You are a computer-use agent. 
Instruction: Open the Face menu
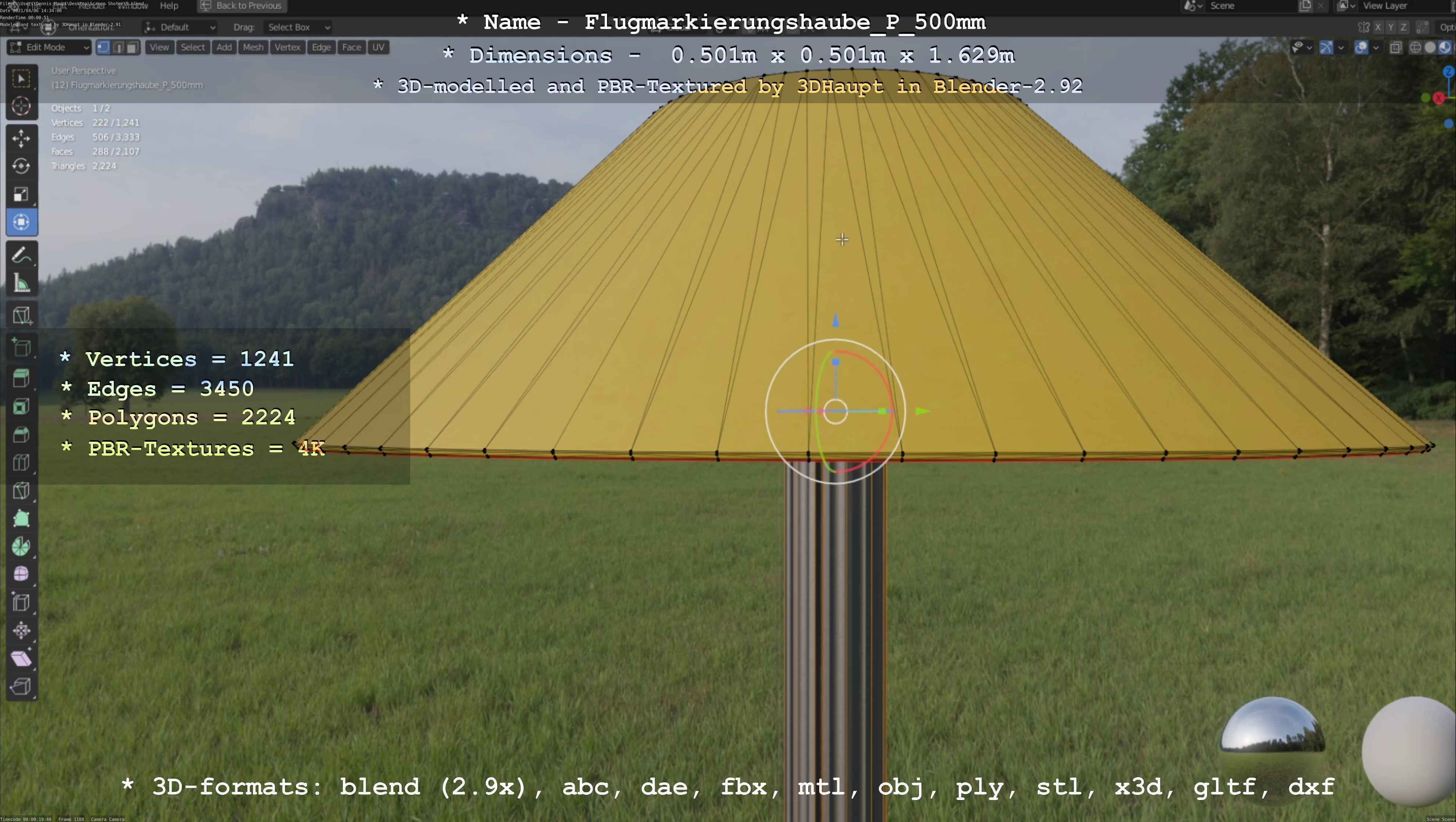(x=351, y=47)
